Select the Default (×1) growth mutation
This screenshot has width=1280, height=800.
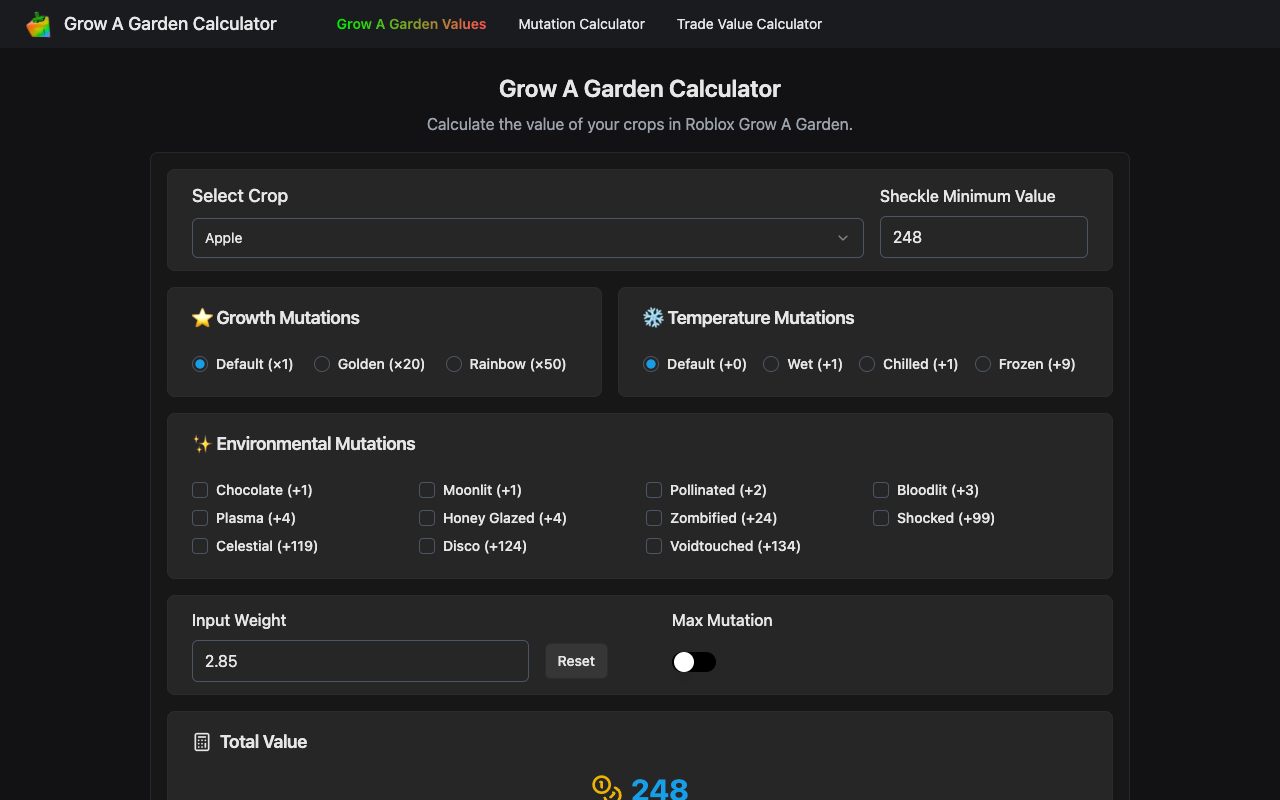click(x=200, y=364)
